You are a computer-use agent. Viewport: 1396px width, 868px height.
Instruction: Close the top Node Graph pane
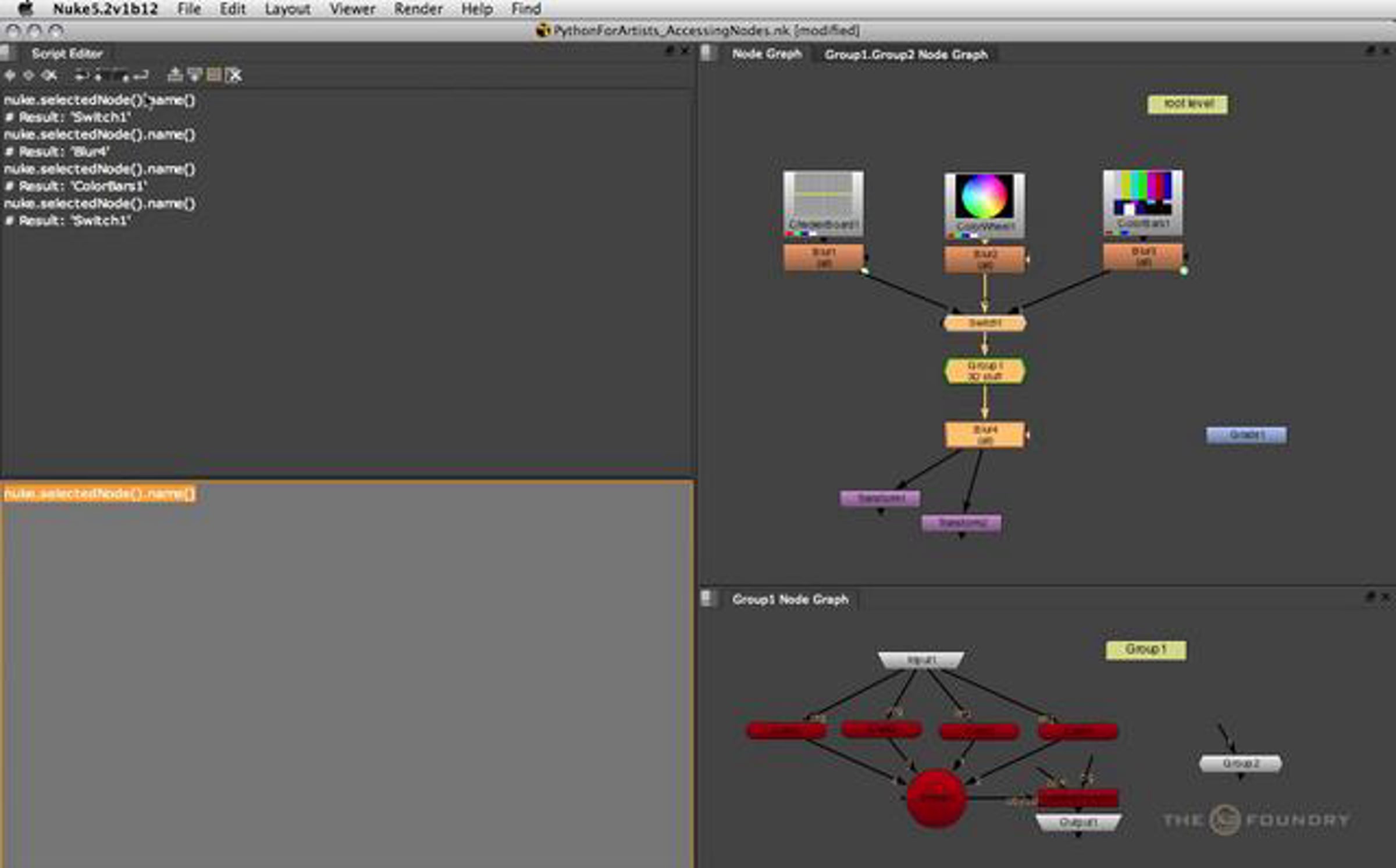1386,51
